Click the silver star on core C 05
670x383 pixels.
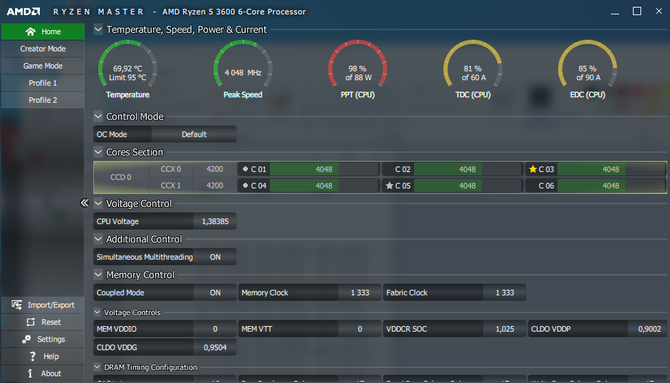point(389,186)
